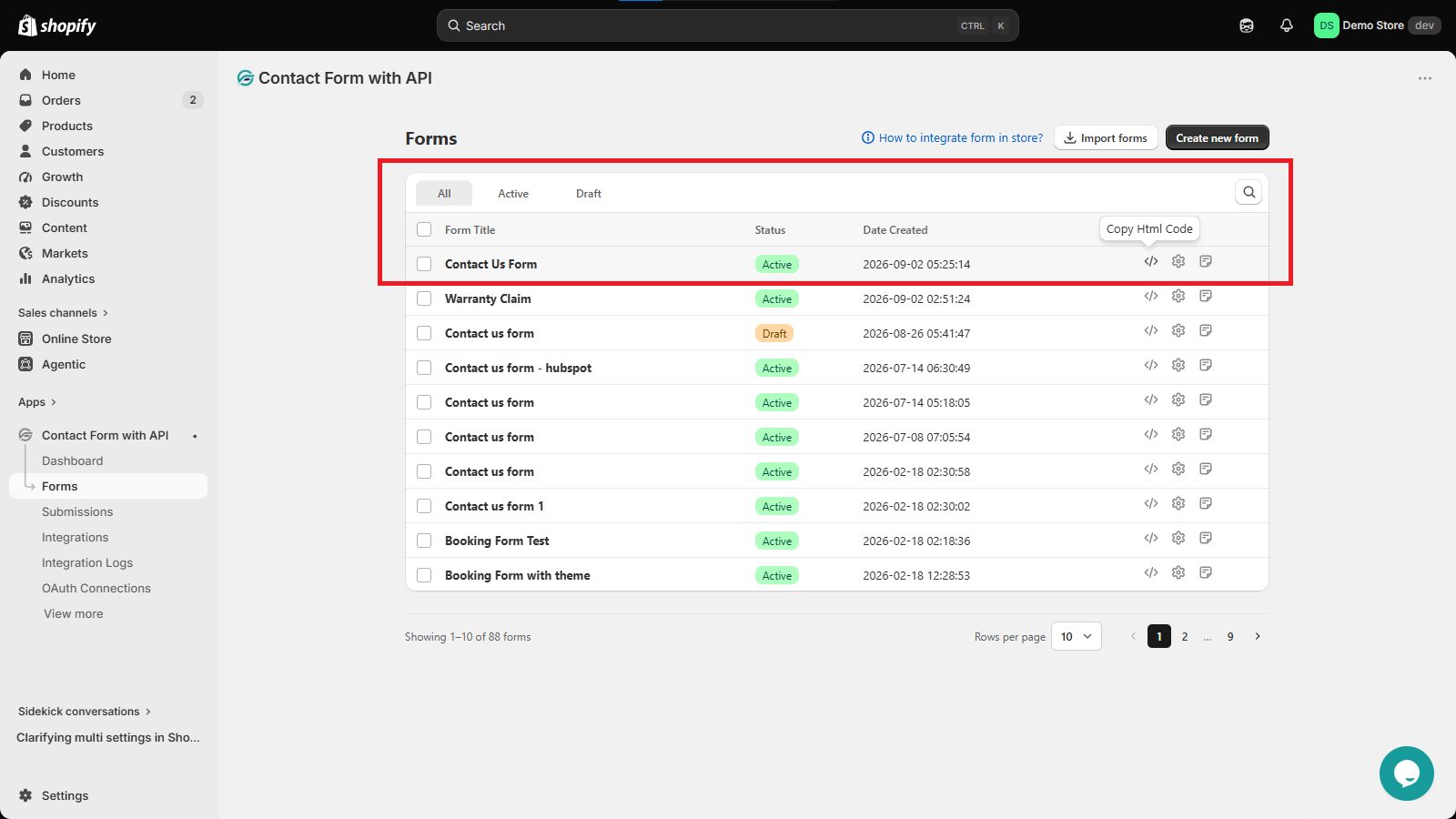This screenshot has height=819, width=1456.
Task: Open settings gear for Booking Form with theme
Action: (x=1178, y=572)
